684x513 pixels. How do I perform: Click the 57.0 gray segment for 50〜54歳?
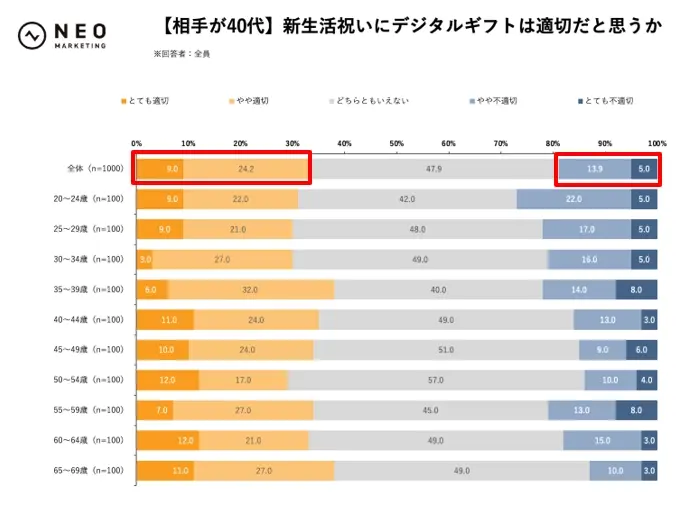tap(436, 380)
